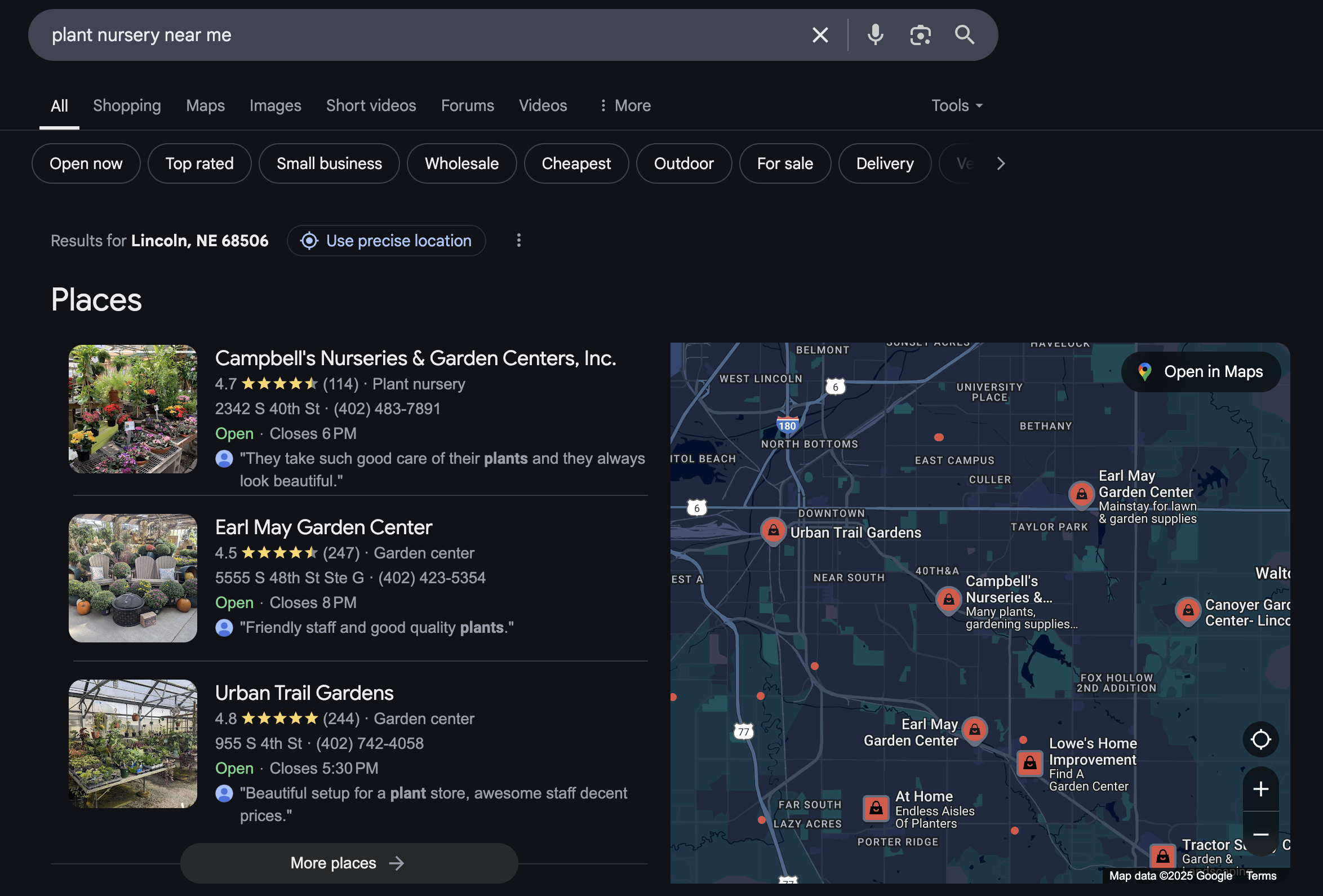Image resolution: width=1323 pixels, height=896 pixels.
Task: Toggle the Small business filter chip
Action: coord(329,164)
